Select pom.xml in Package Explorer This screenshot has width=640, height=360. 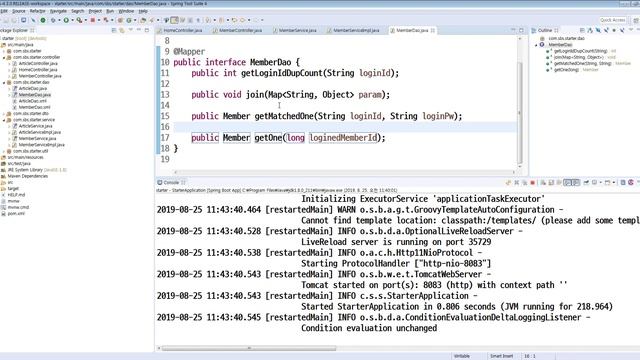pos(16,213)
